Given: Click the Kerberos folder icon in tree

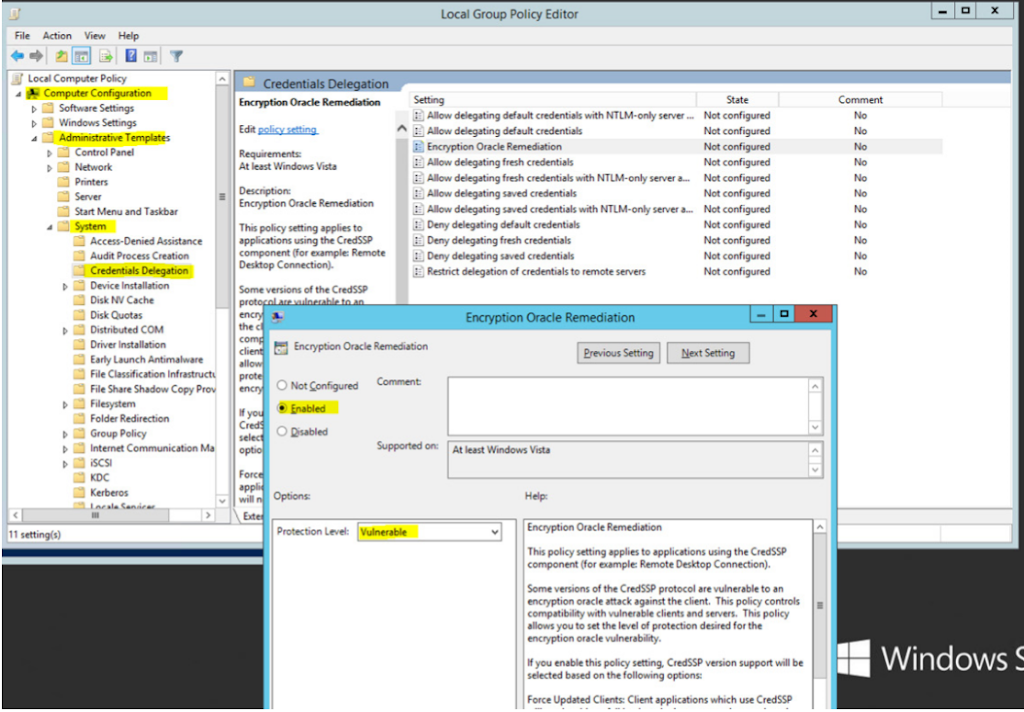Looking at the screenshot, I should pyautogui.click(x=79, y=493).
